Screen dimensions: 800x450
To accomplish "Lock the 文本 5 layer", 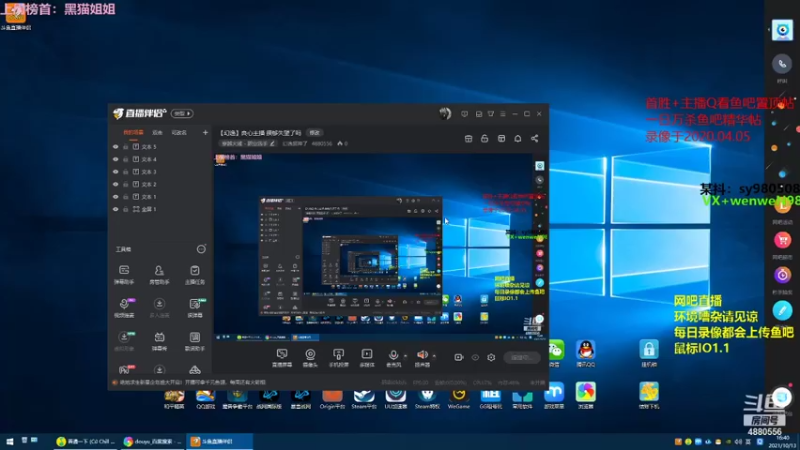I will (126, 146).
